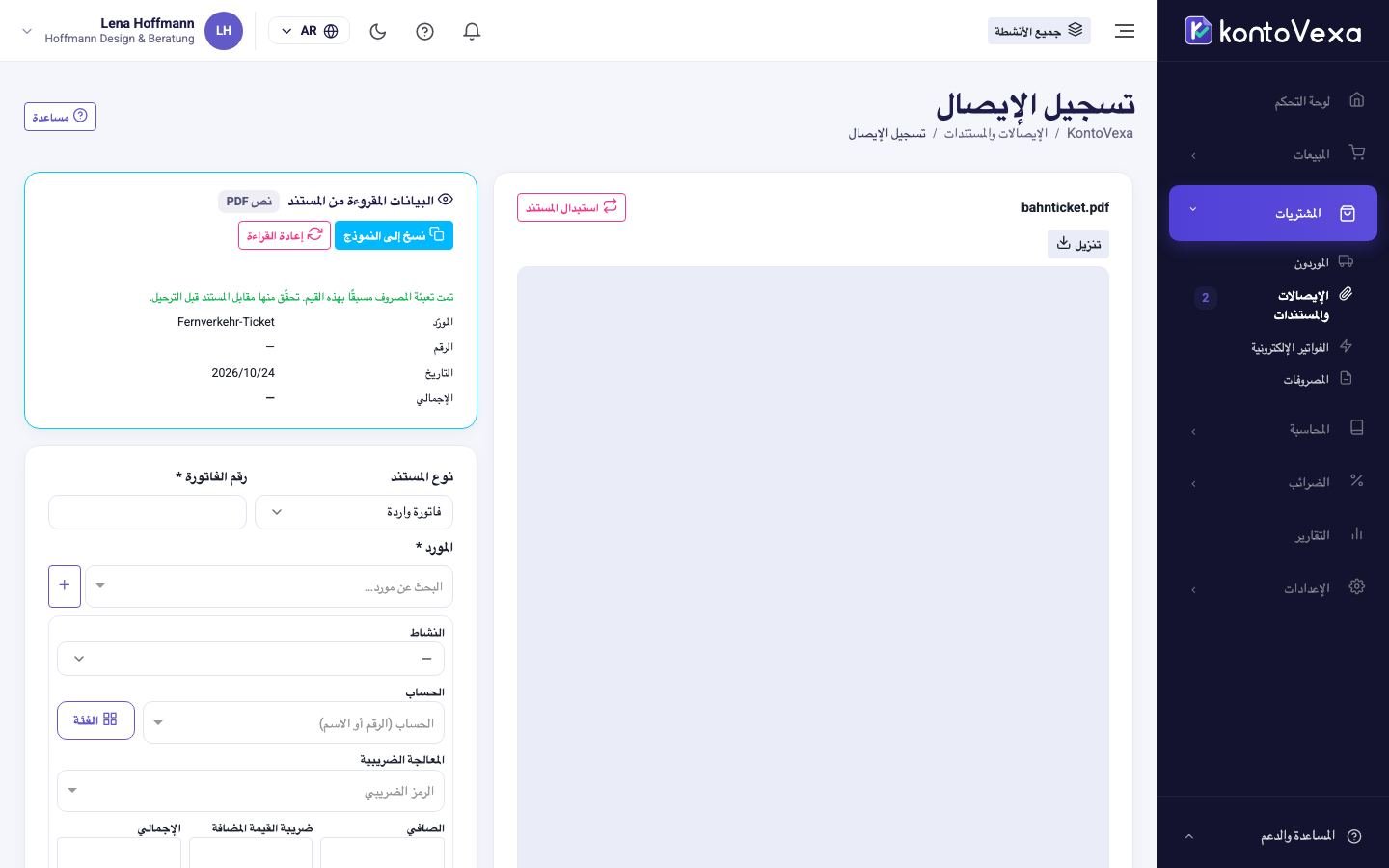Expand the الإعدادات settings menu
This screenshot has height=868, width=1389.
click(x=1273, y=588)
